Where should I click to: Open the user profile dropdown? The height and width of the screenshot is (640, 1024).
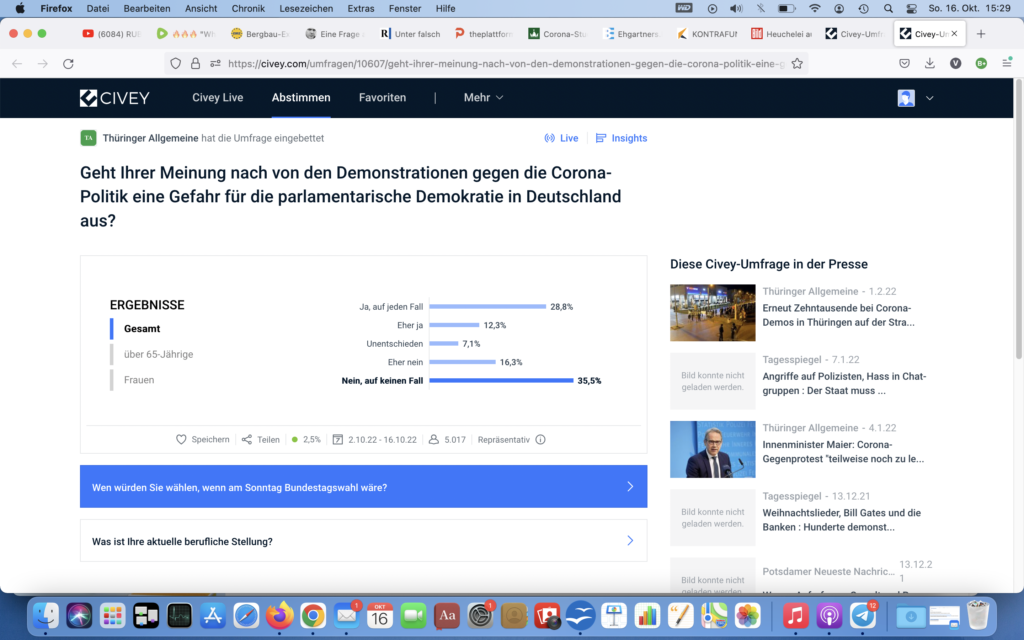[917, 98]
